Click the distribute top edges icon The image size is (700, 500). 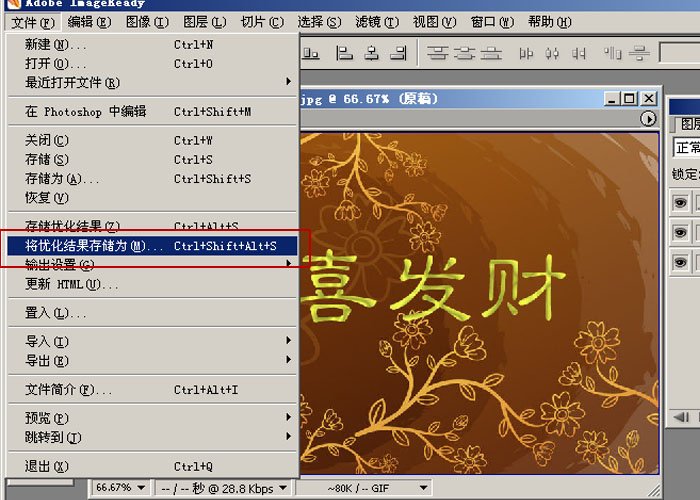437,54
